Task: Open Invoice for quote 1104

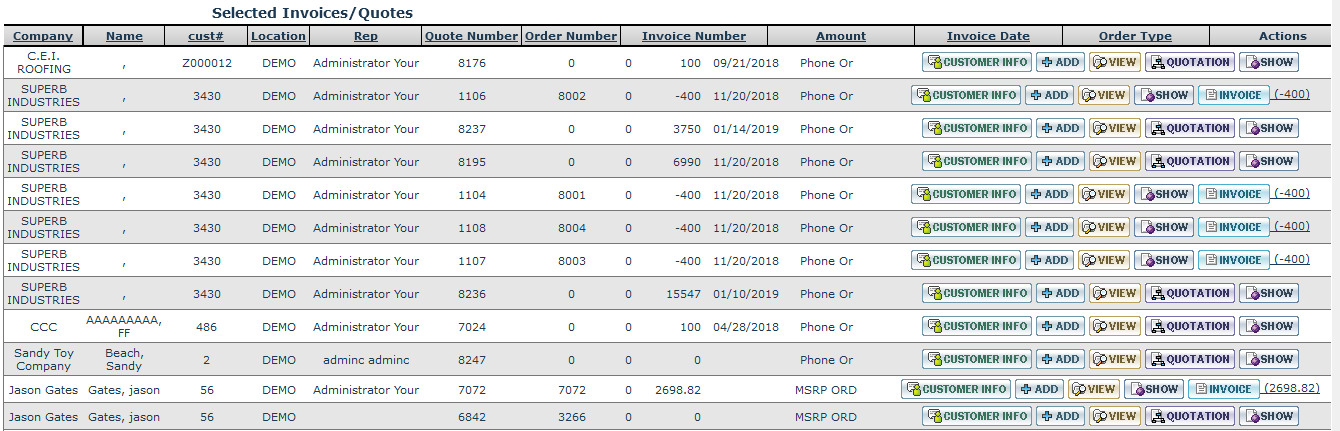Action: (x=1233, y=194)
